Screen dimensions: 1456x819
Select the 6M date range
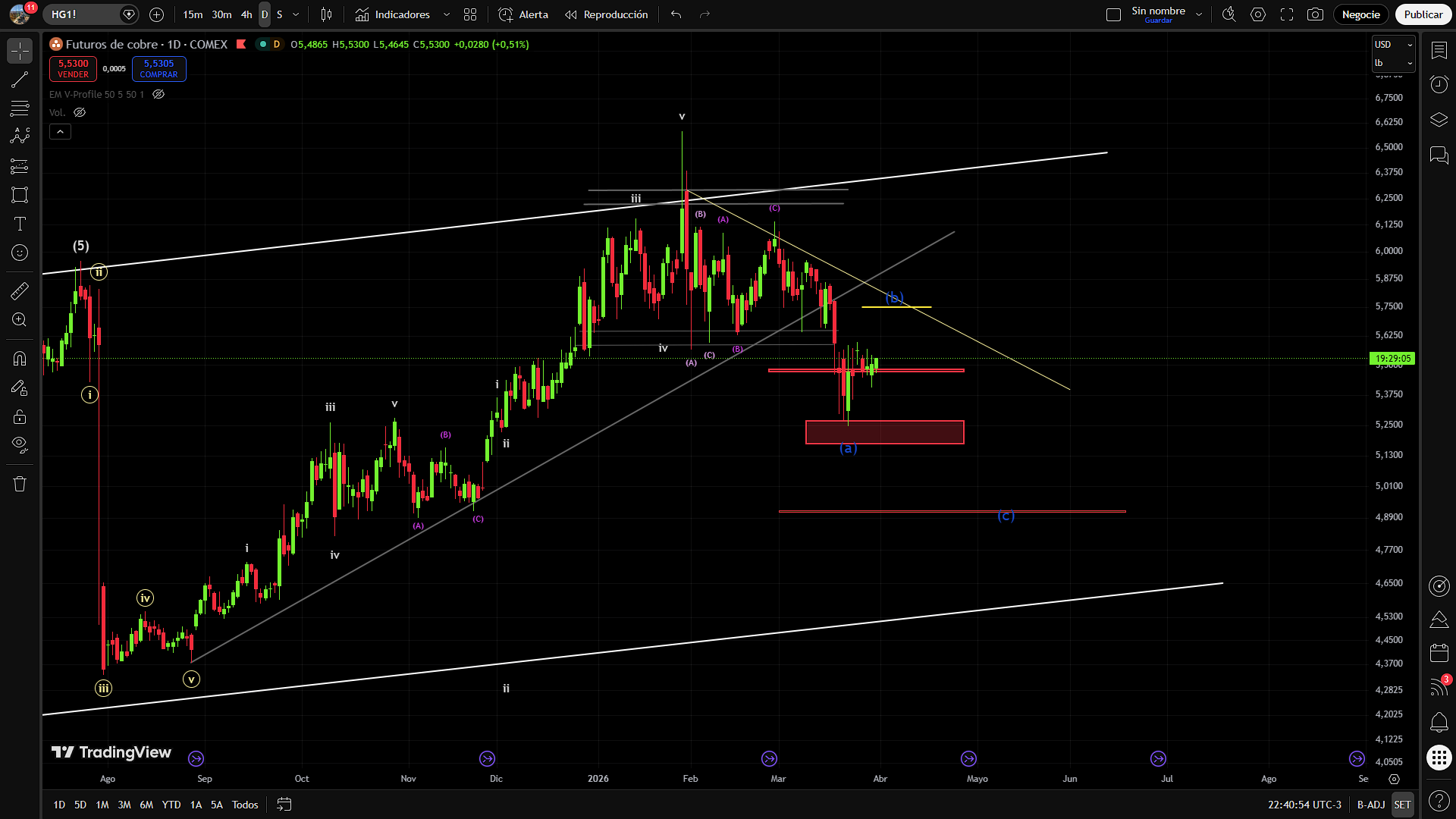pos(146,805)
